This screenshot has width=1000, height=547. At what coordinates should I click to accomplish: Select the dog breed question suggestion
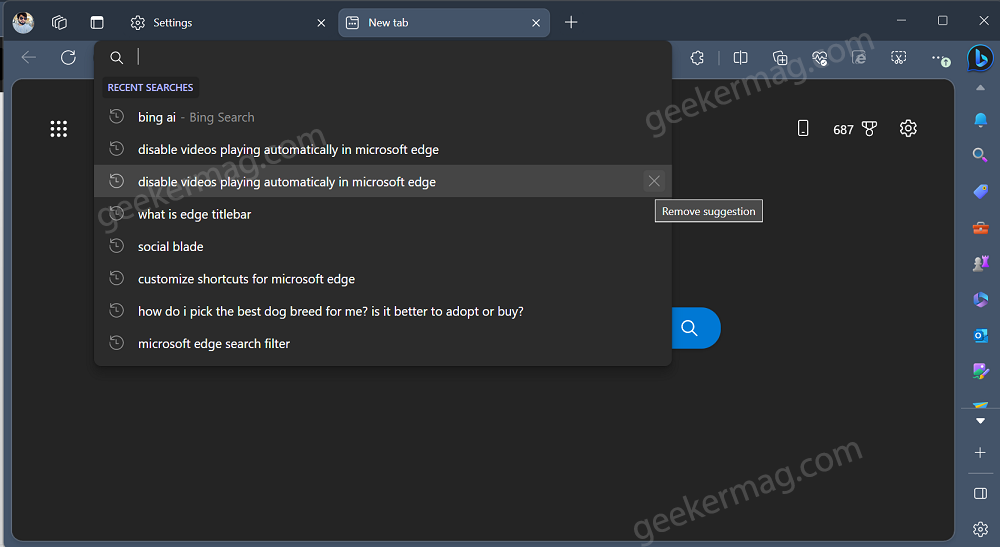(383, 311)
